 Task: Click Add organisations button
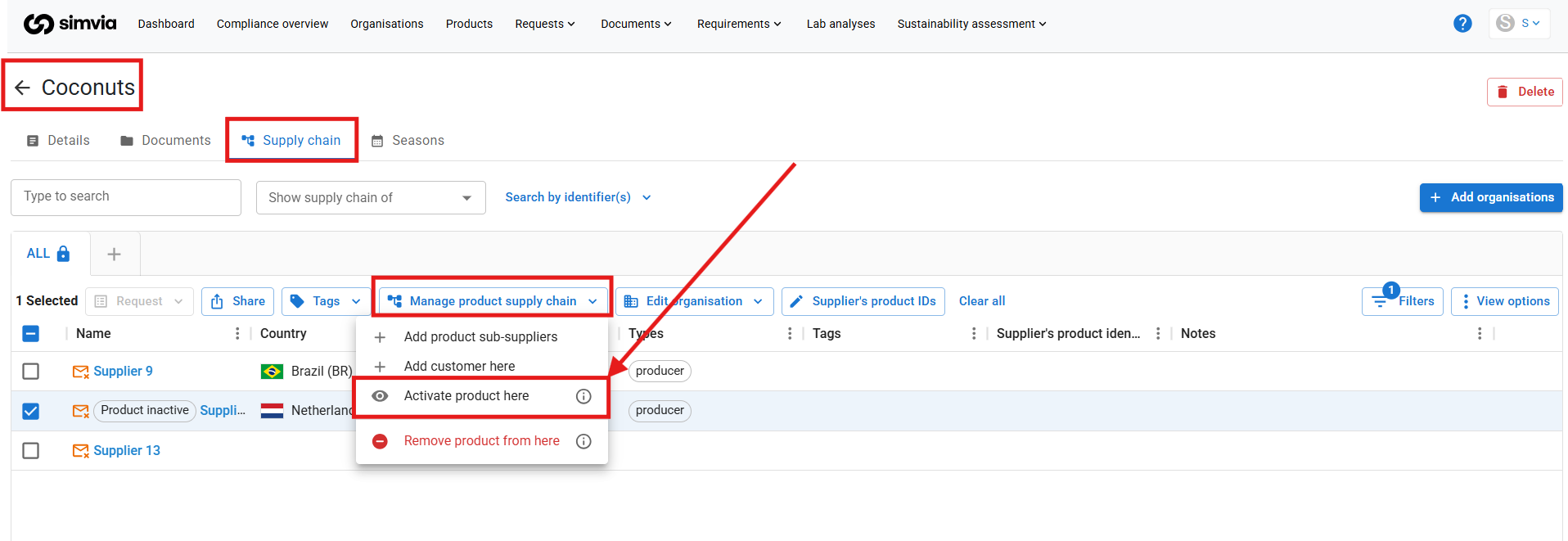(1491, 197)
